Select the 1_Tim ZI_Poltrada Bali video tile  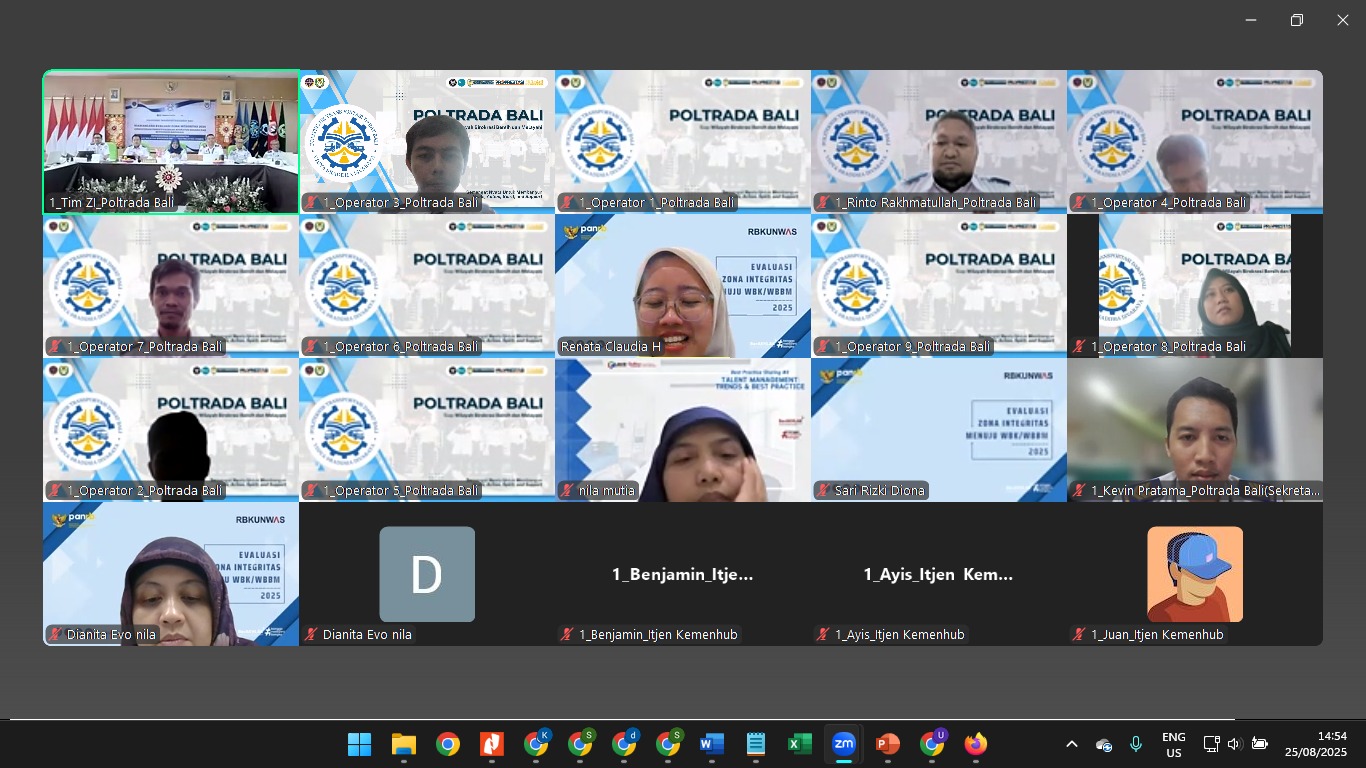point(171,141)
